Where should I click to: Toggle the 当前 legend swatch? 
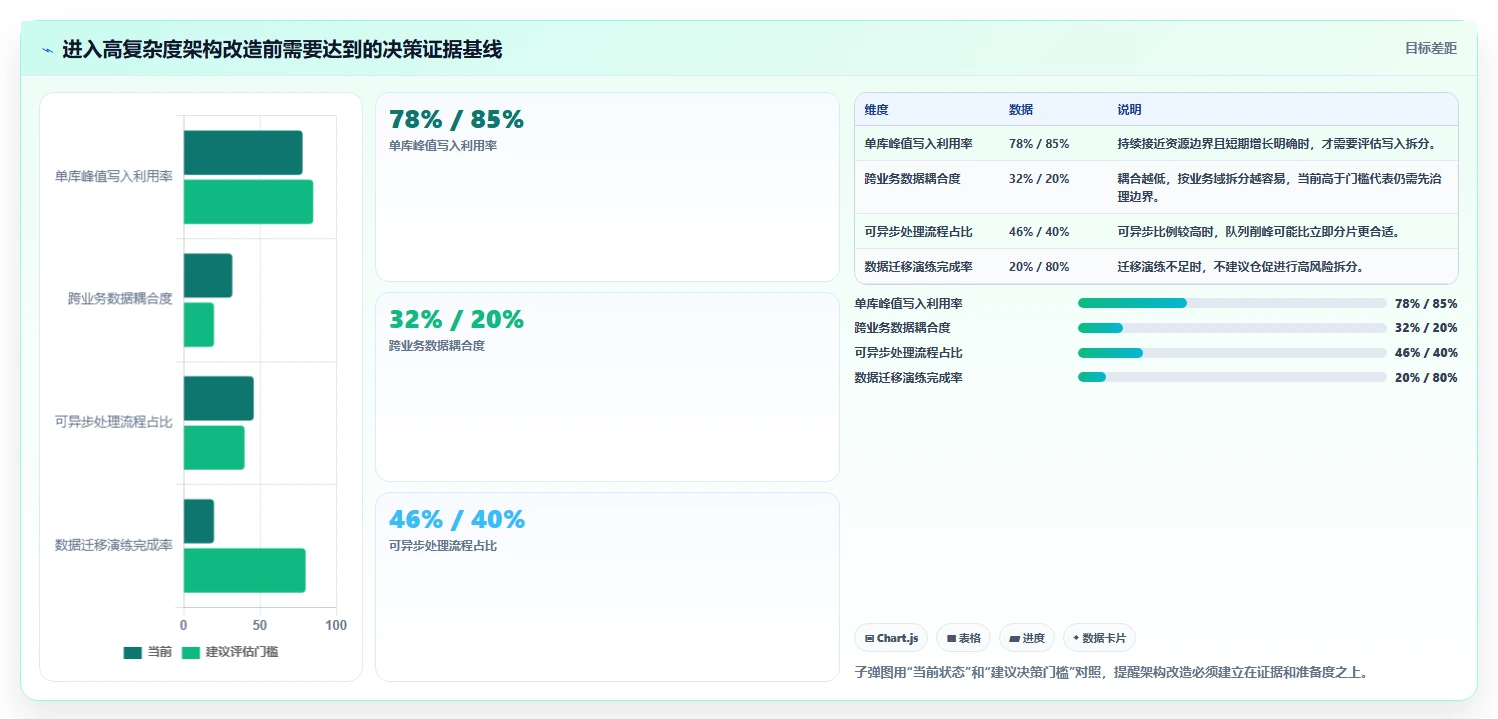click(x=133, y=652)
